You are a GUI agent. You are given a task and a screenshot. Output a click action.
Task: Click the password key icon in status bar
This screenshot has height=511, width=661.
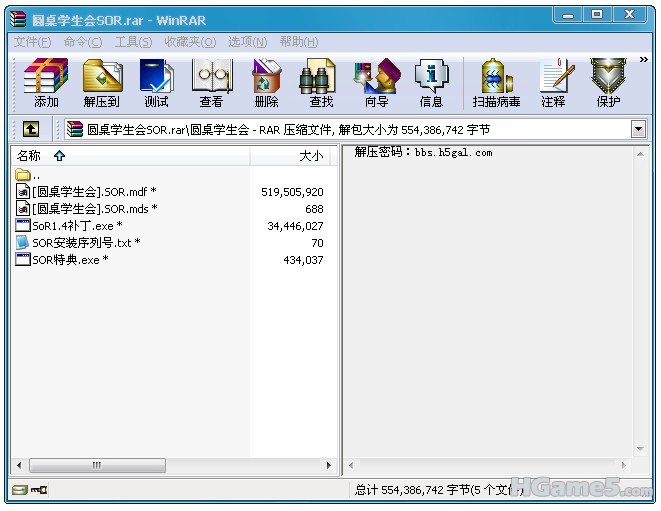pos(39,489)
